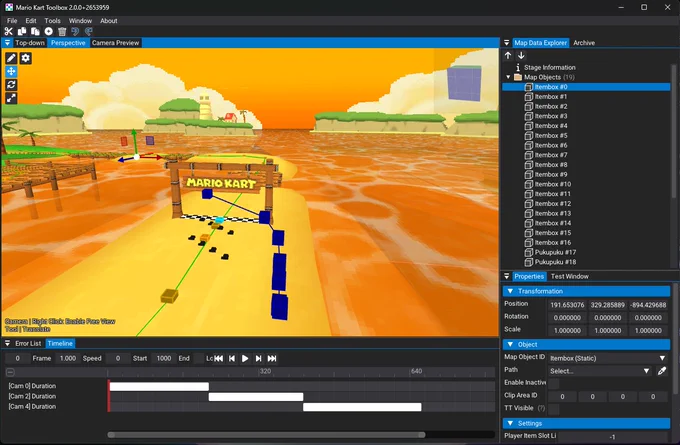Collapse the Settings section
680x445 pixels.
(x=510, y=423)
